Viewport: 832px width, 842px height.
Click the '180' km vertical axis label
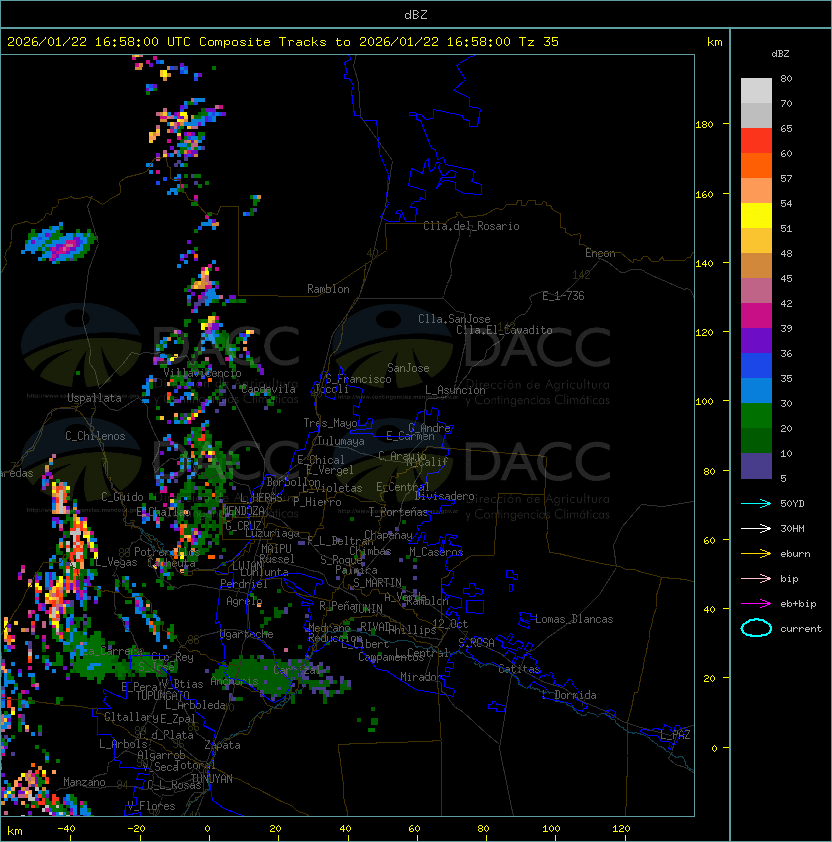click(x=704, y=125)
